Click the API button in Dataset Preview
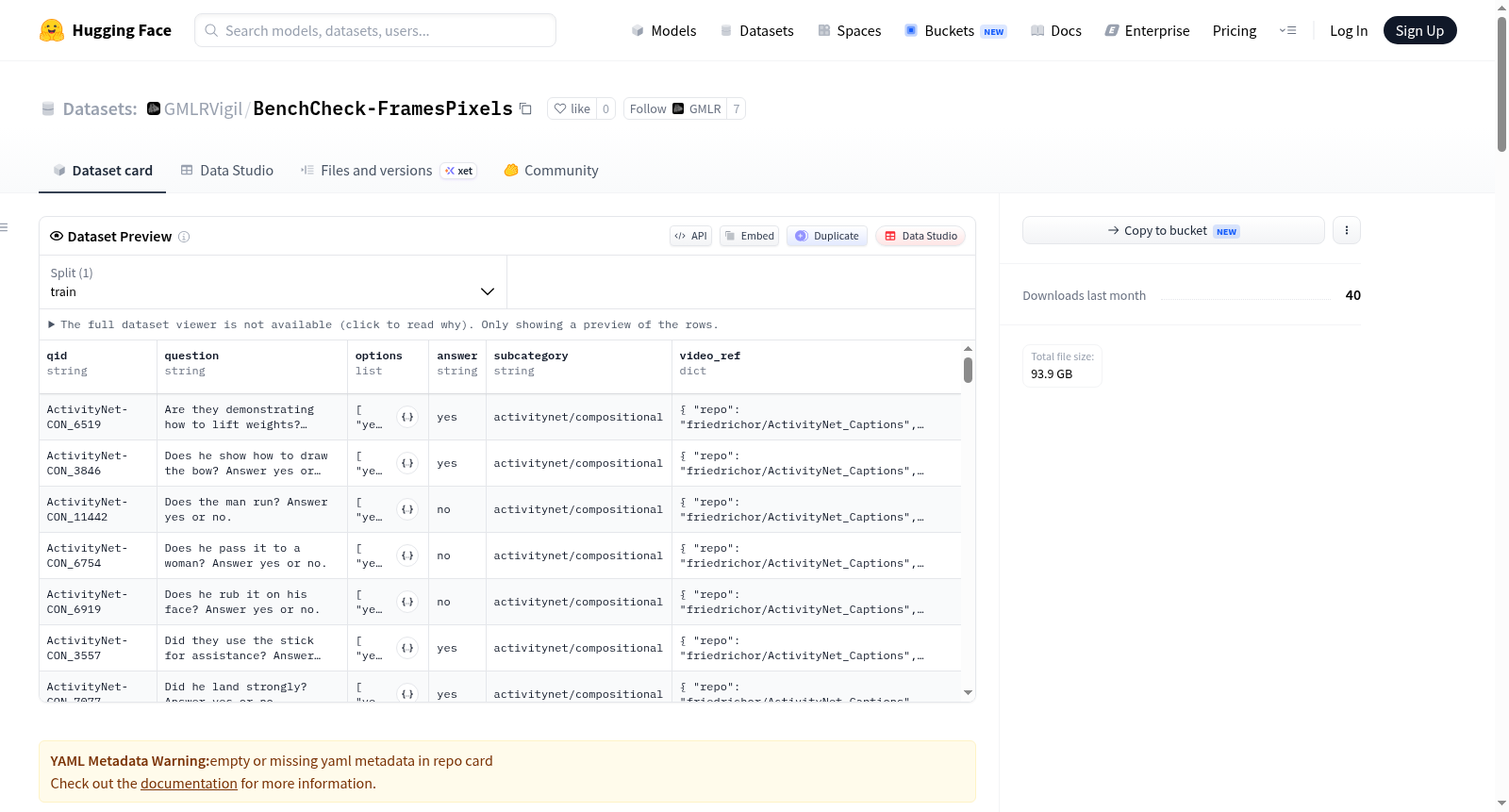Viewport: 1509px width, 812px height. pos(690,236)
